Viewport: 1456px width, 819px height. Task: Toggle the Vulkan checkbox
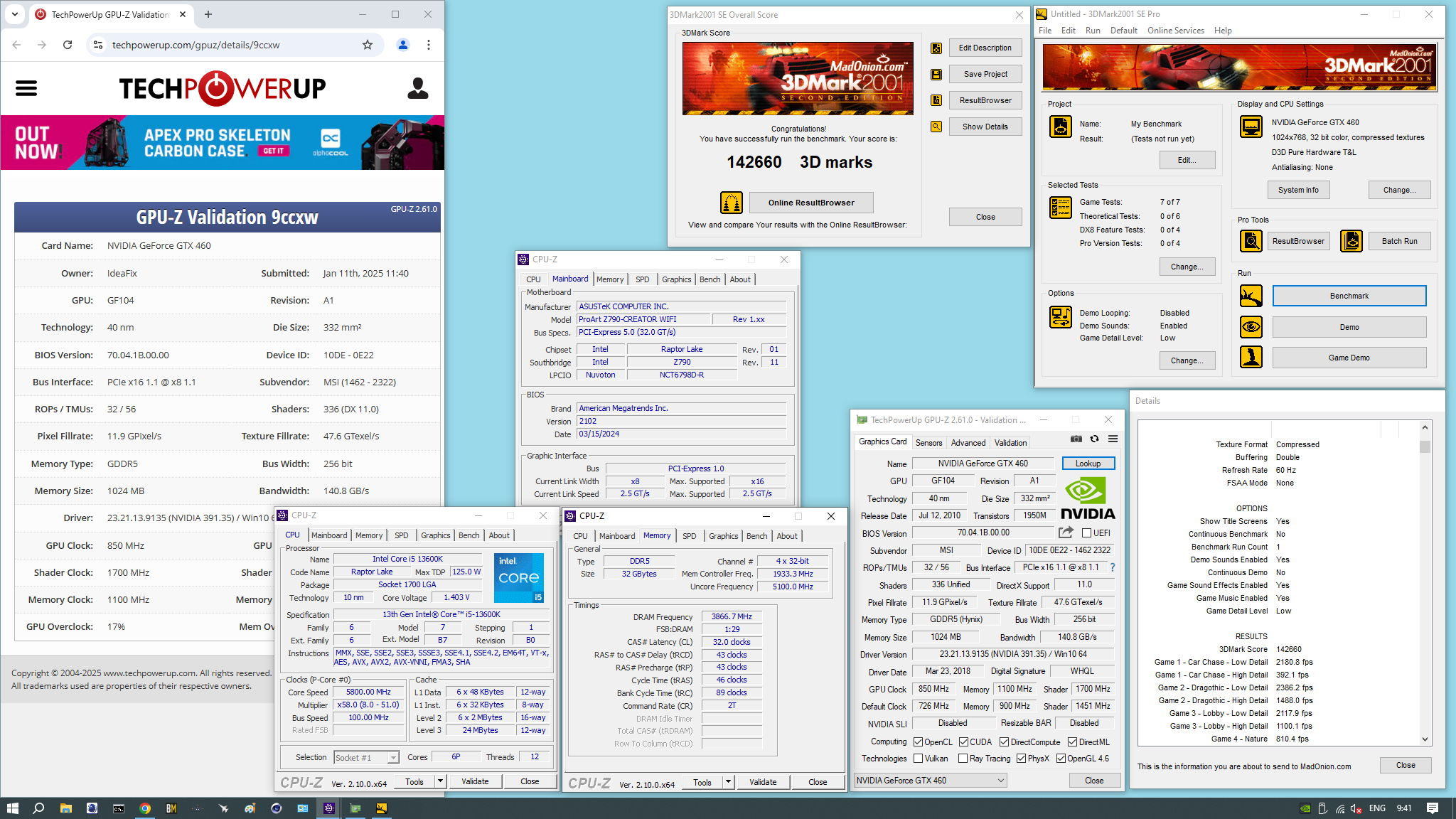pyautogui.click(x=918, y=759)
